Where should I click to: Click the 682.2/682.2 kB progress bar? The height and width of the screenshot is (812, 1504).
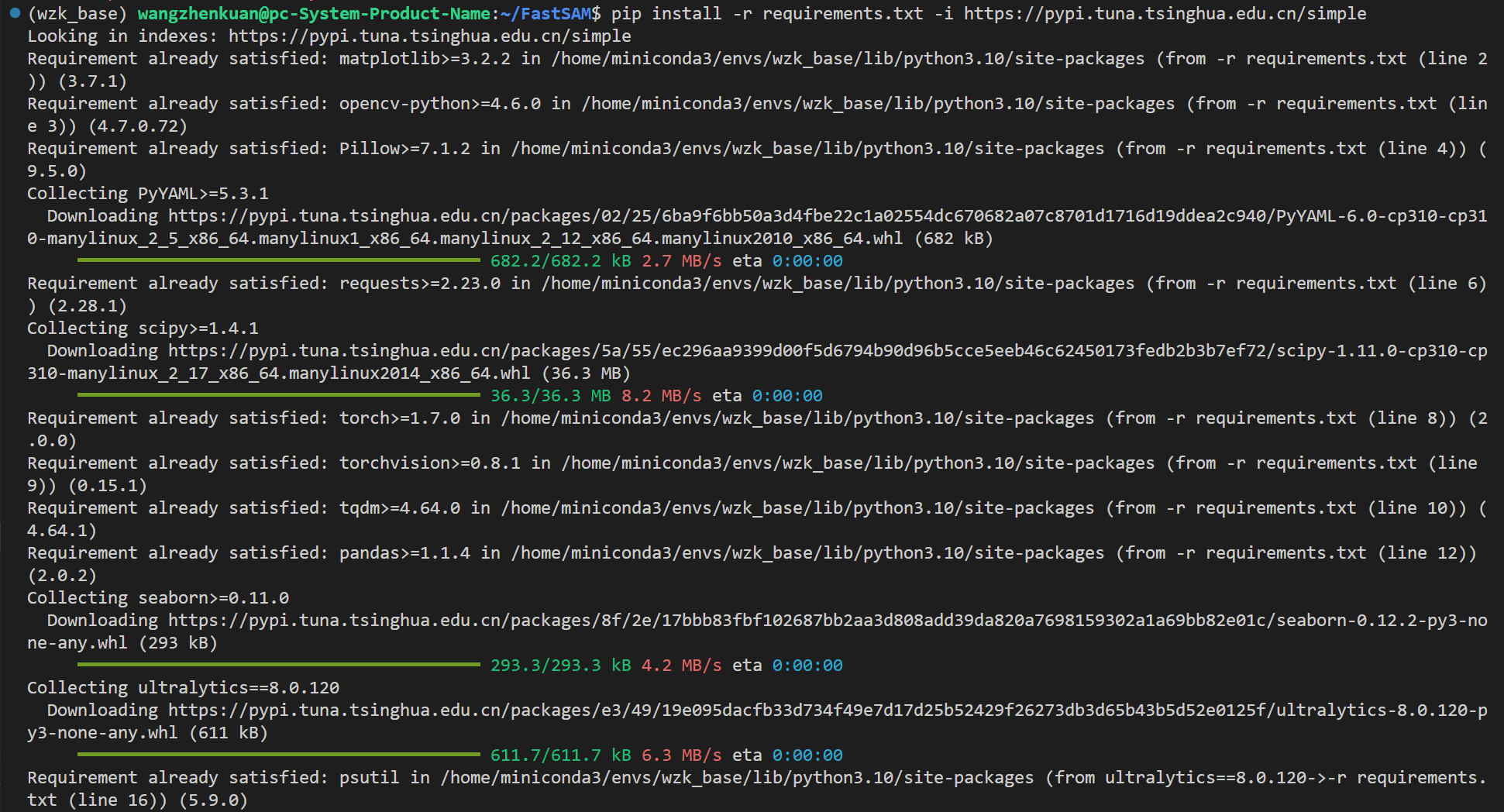click(279, 261)
